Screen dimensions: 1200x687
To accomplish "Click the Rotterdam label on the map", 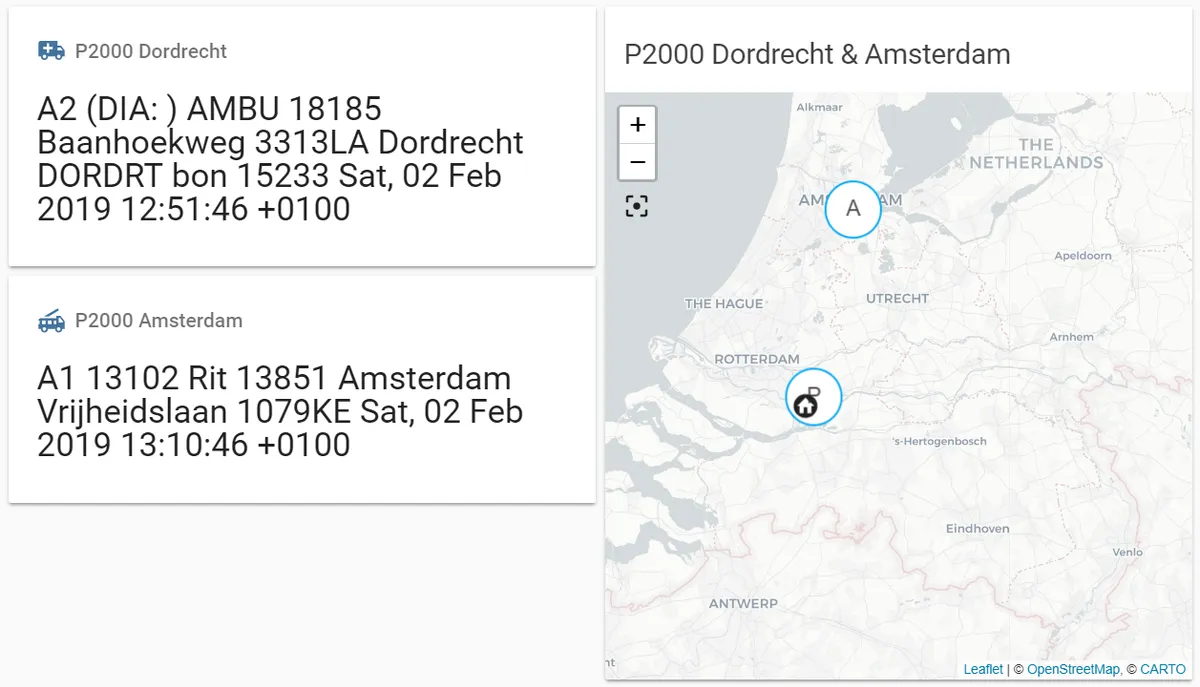I will click(757, 359).
